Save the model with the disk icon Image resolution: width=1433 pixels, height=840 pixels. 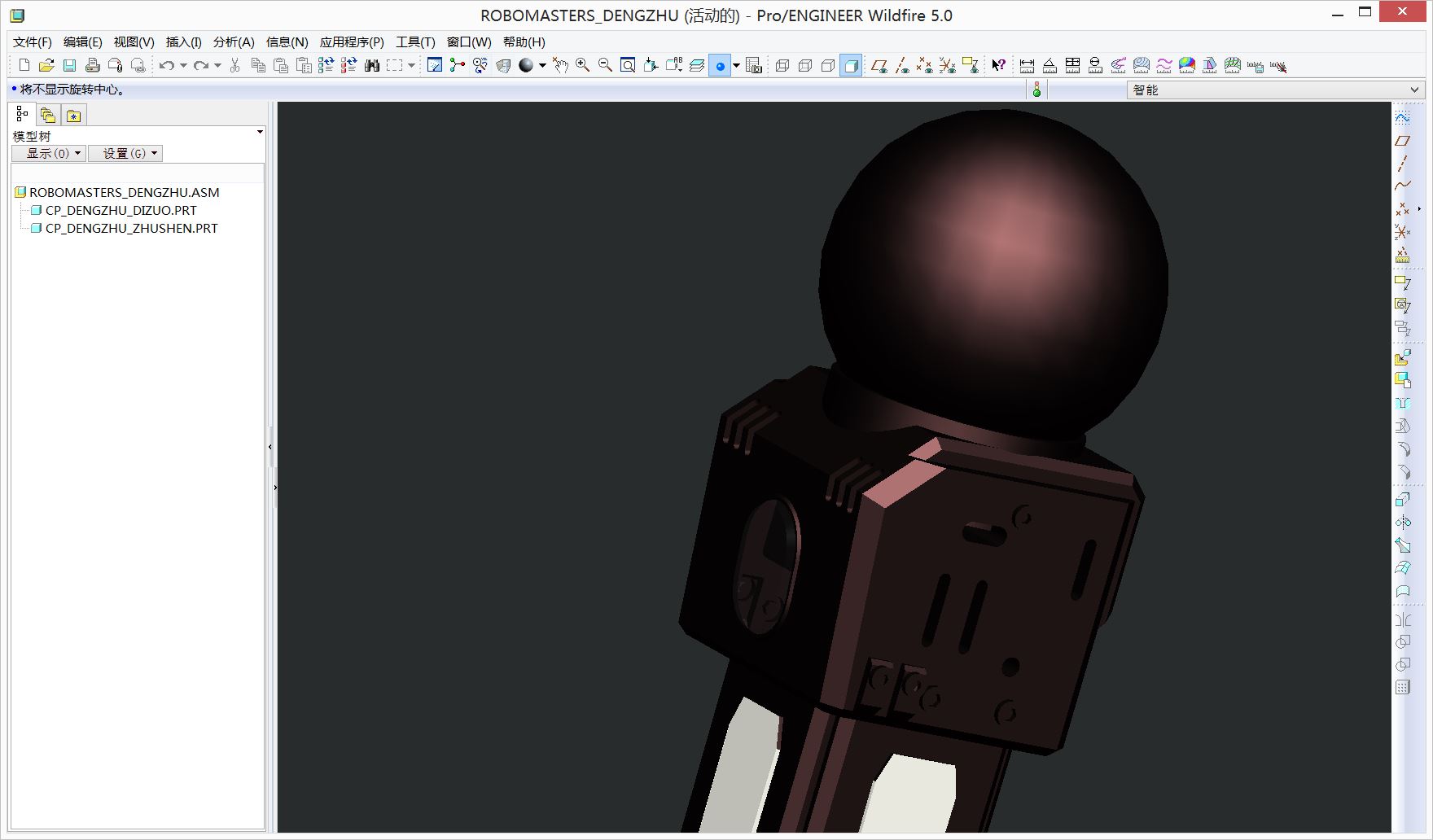pos(69,65)
